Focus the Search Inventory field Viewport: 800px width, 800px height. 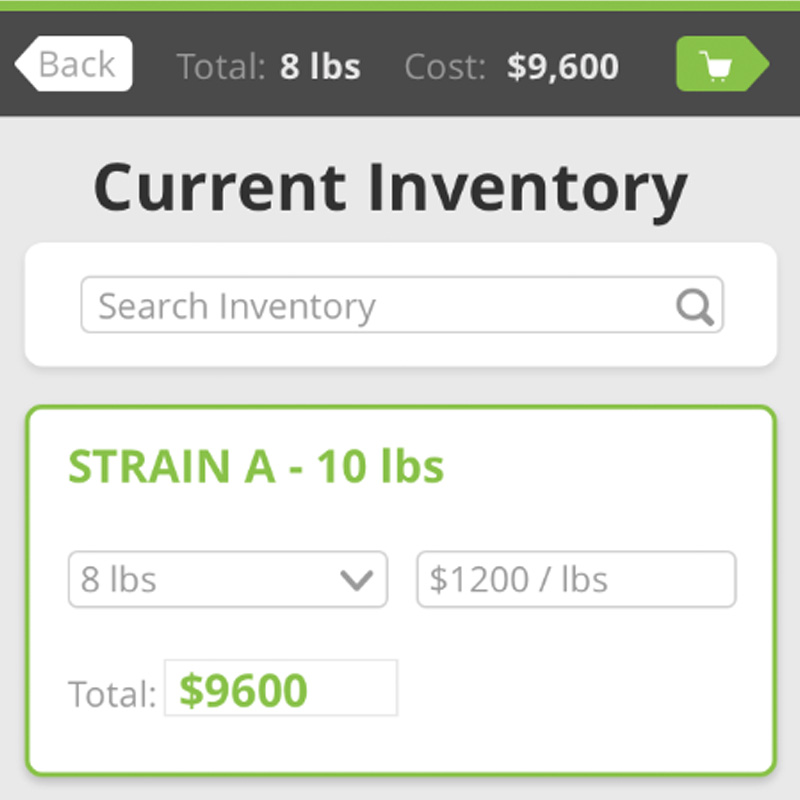(x=402, y=305)
